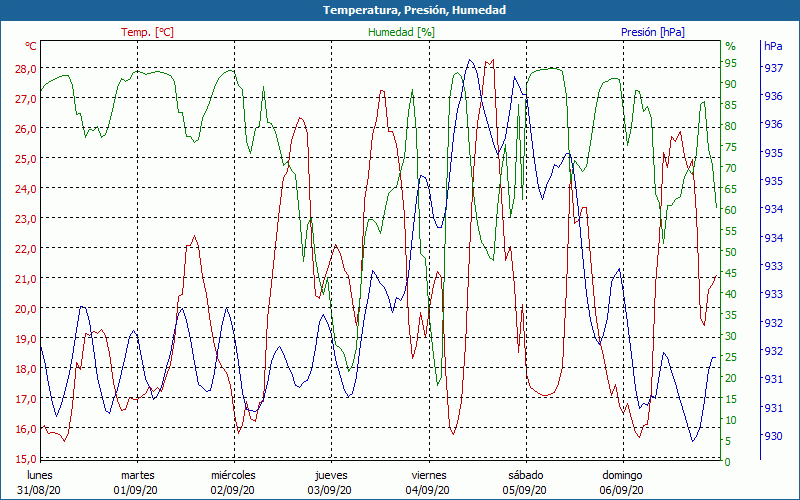The image size is (800, 500).
Task: Click the 35 humidity axis value
Action: [731, 315]
